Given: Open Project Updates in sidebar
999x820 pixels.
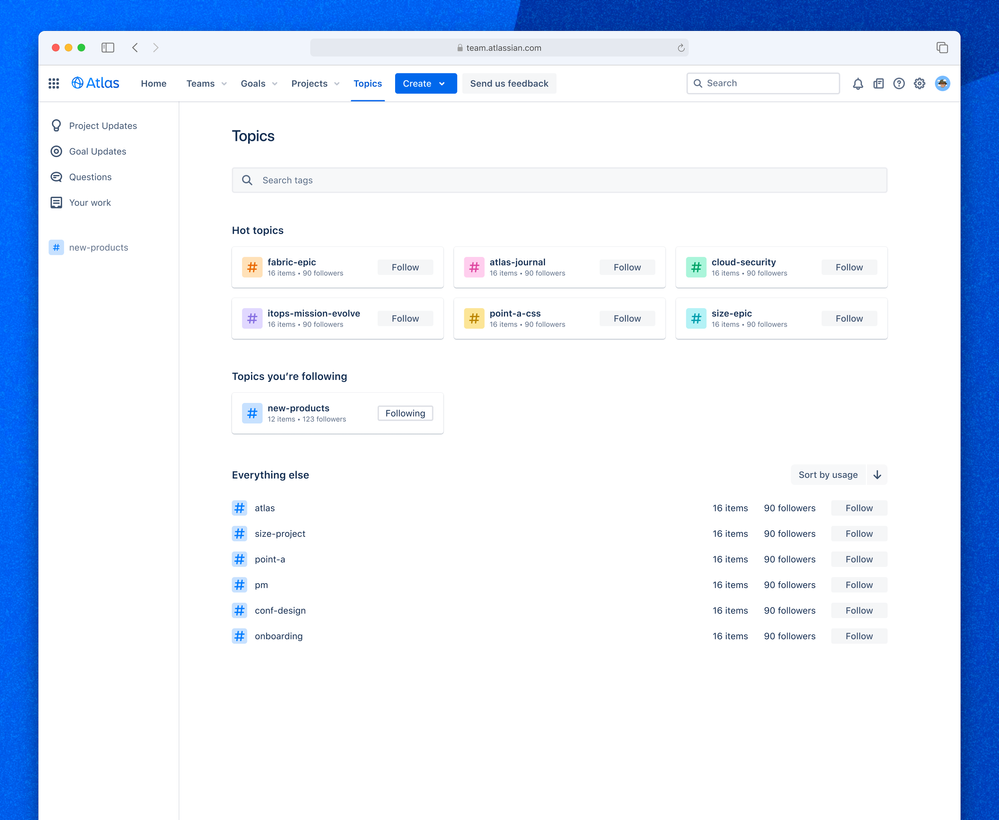Looking at the screenshot, I should (103, 126).
